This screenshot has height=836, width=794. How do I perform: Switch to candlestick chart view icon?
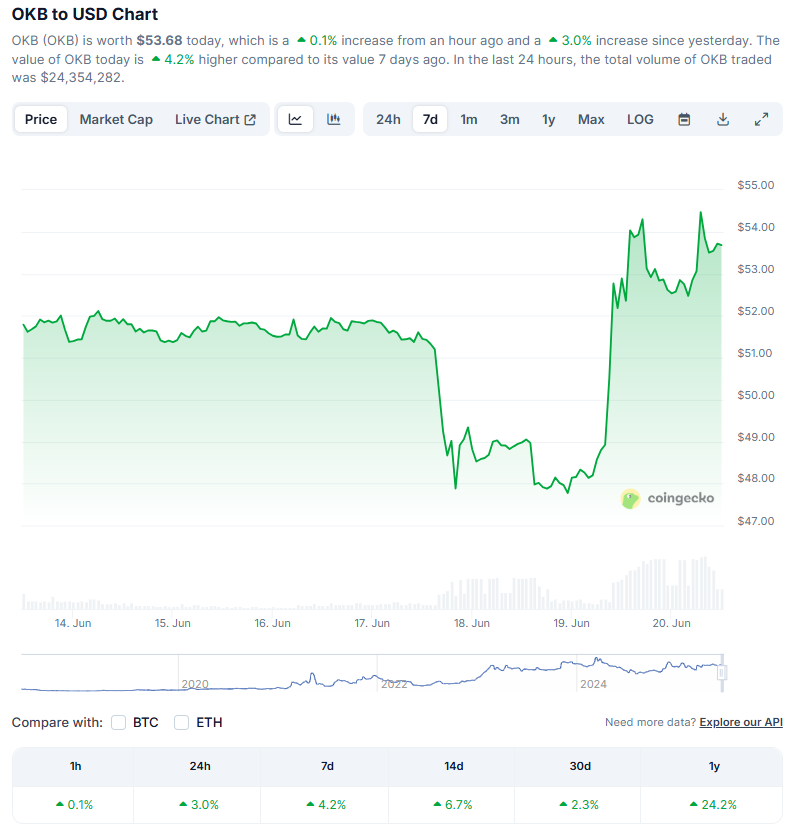[x=334, y=119]
